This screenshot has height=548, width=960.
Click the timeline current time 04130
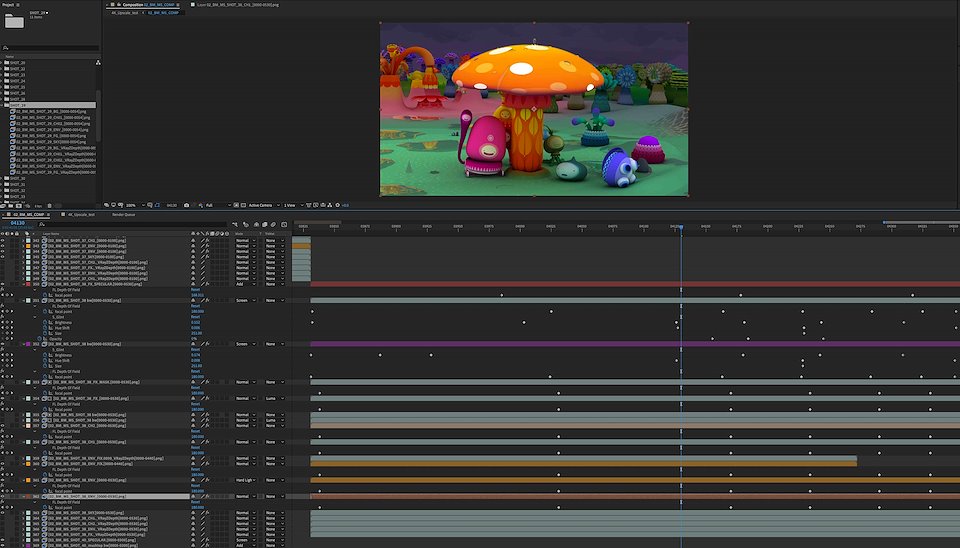tap(18, 223)
